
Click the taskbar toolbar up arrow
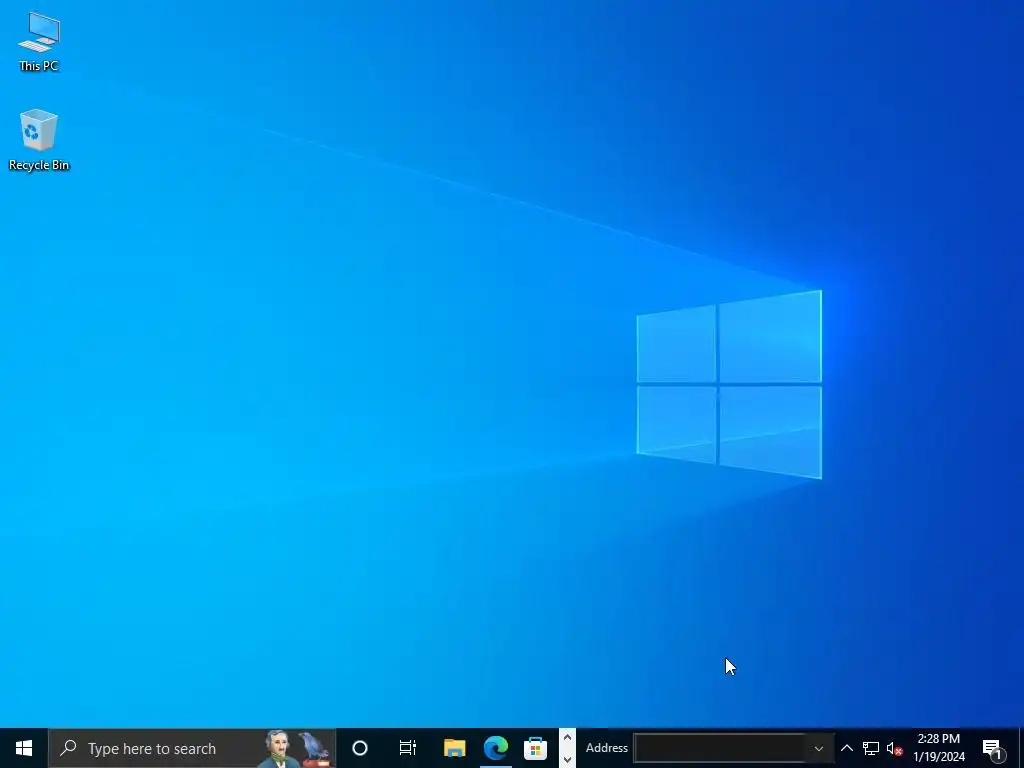(x=567, y=738)
